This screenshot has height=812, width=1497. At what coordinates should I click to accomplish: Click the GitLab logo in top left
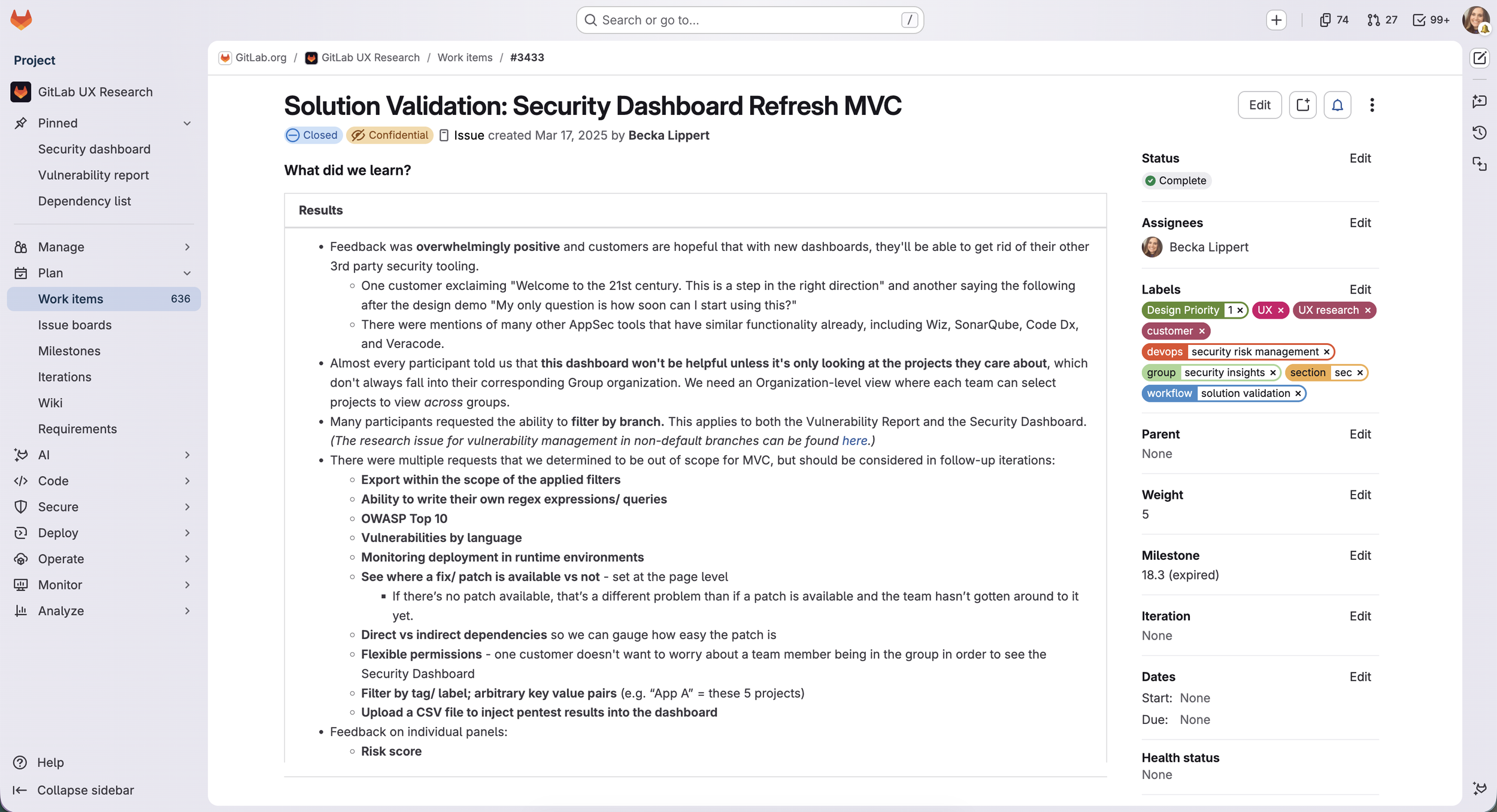[x=21, y=20]
